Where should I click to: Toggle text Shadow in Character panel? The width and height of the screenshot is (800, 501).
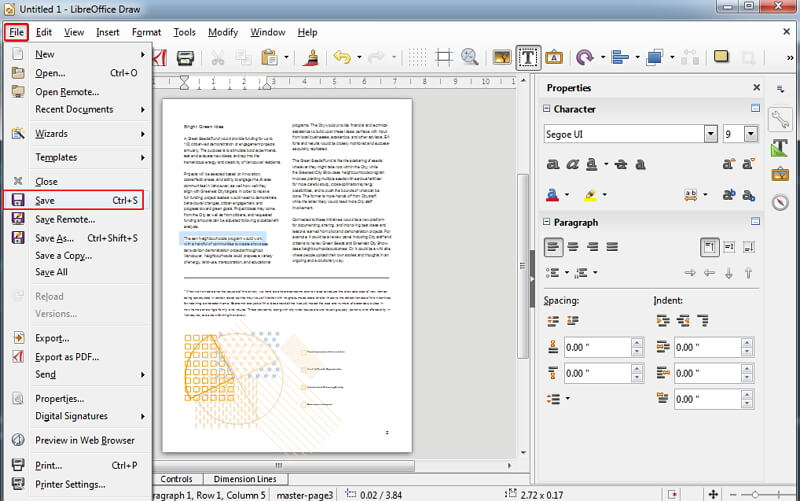click(x=641, y=164)
